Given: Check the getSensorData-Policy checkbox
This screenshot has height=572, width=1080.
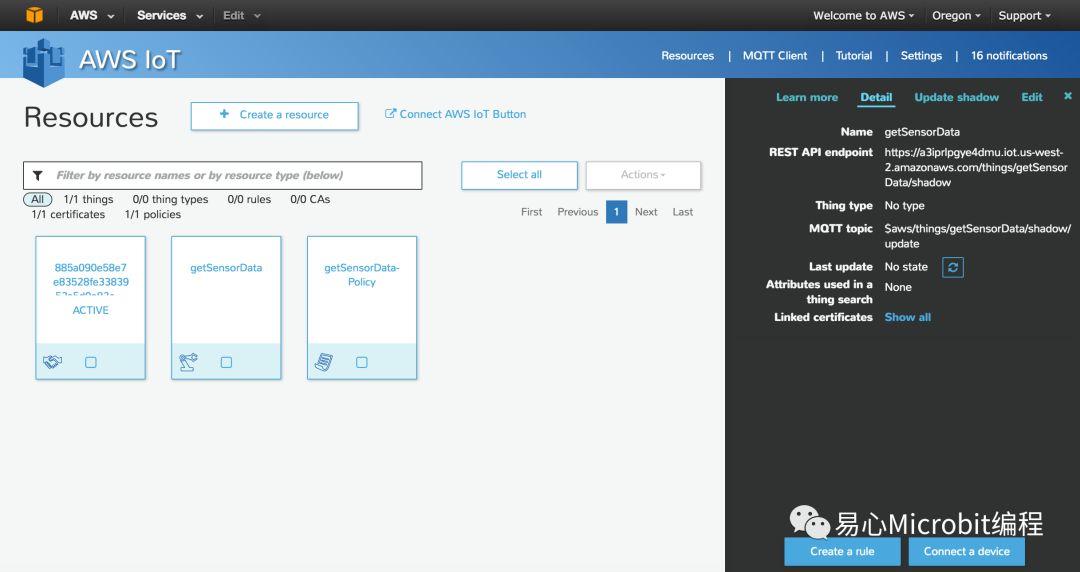Looking at the screenshot, I should point(362,362).
